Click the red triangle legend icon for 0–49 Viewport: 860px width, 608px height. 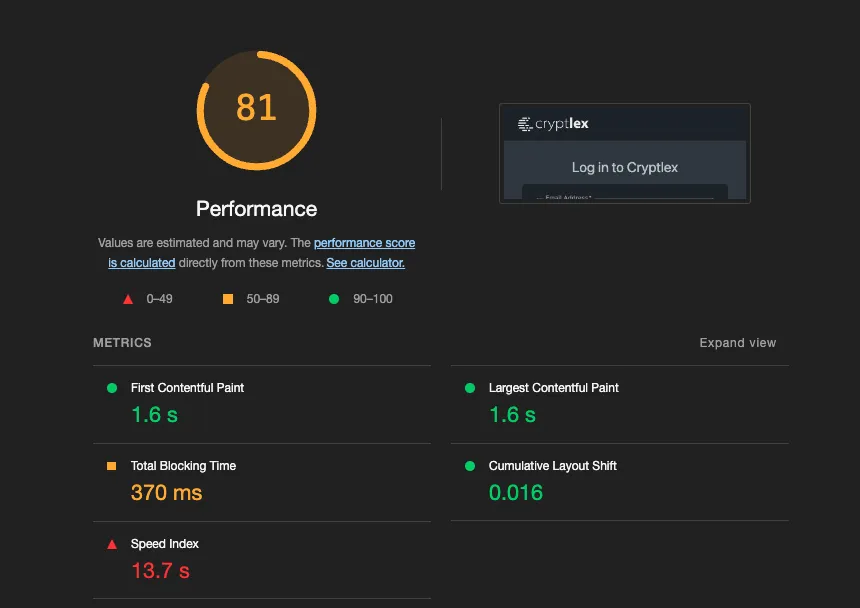tap(128, 298)
